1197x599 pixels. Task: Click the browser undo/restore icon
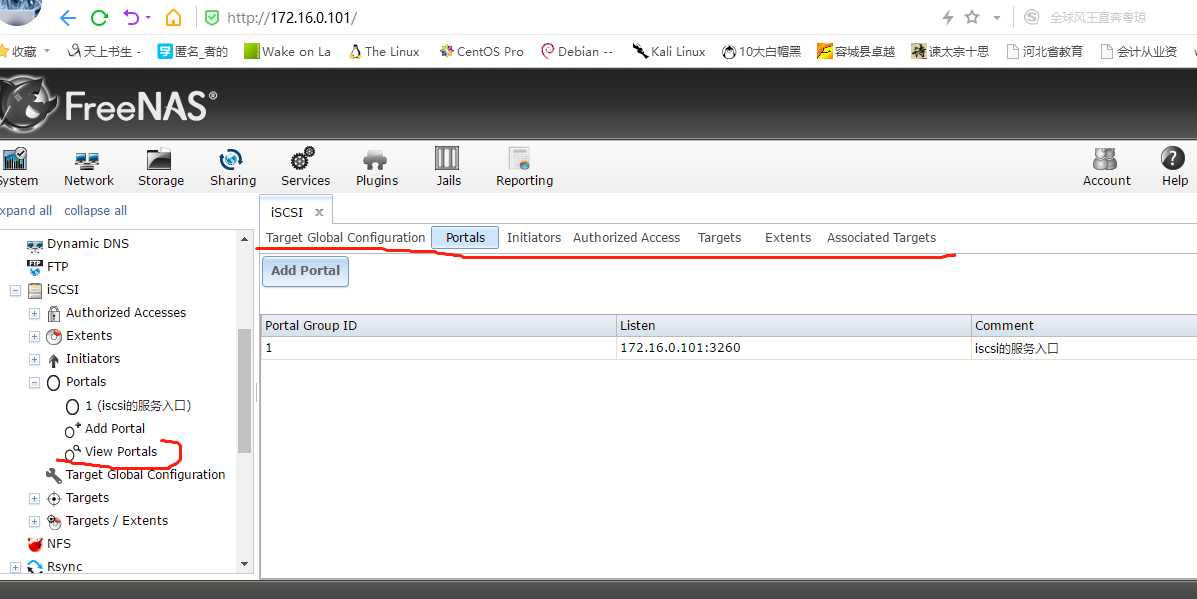coord(131,18)
